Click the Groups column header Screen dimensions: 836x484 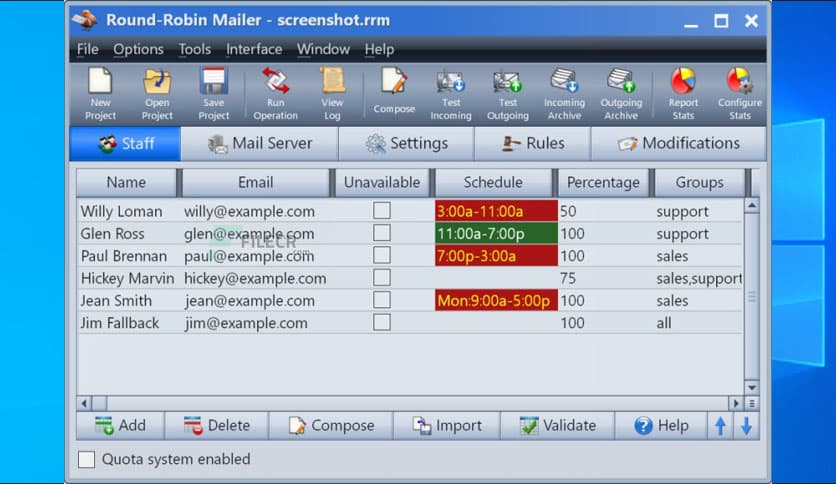point(700,182)
